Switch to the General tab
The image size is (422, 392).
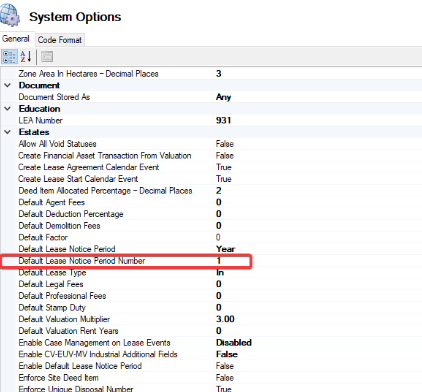[15, 39]
